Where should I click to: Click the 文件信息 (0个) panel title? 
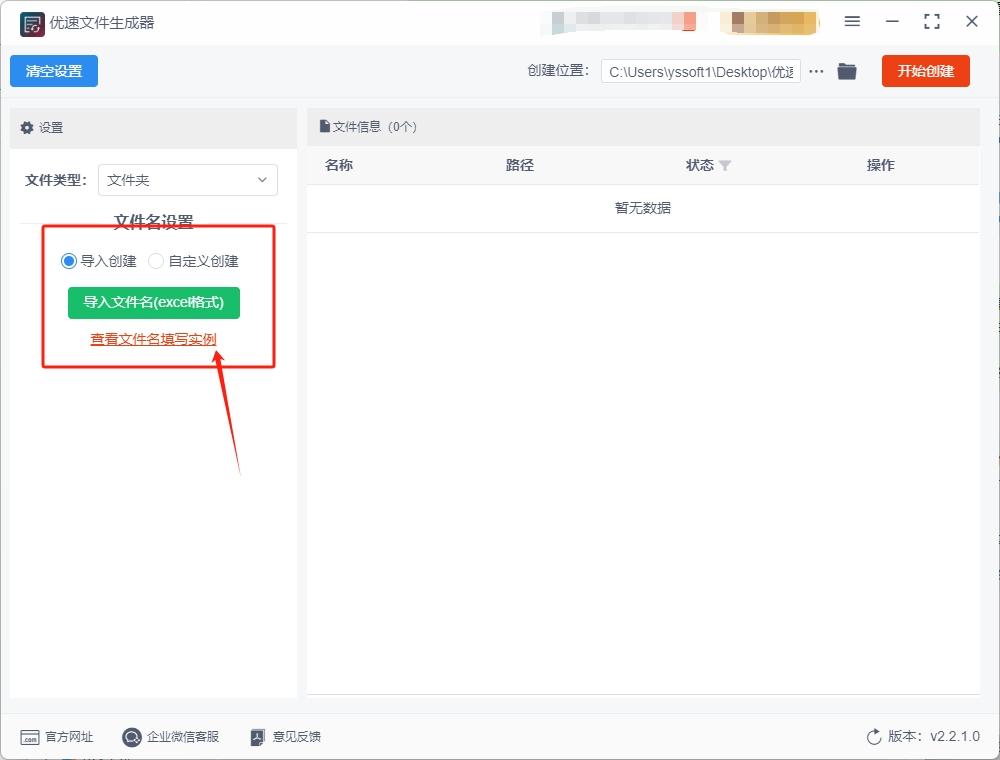[x=375, y=127]
